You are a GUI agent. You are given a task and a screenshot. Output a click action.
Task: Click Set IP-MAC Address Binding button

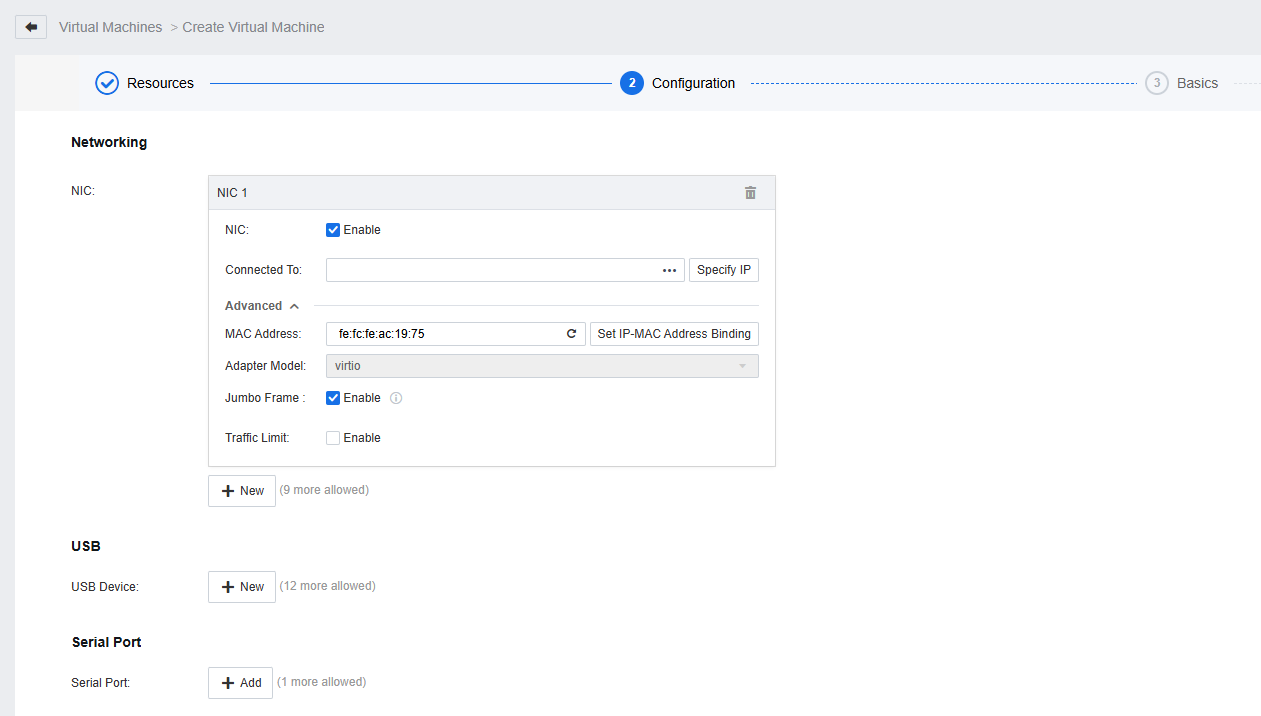point(674,334)
